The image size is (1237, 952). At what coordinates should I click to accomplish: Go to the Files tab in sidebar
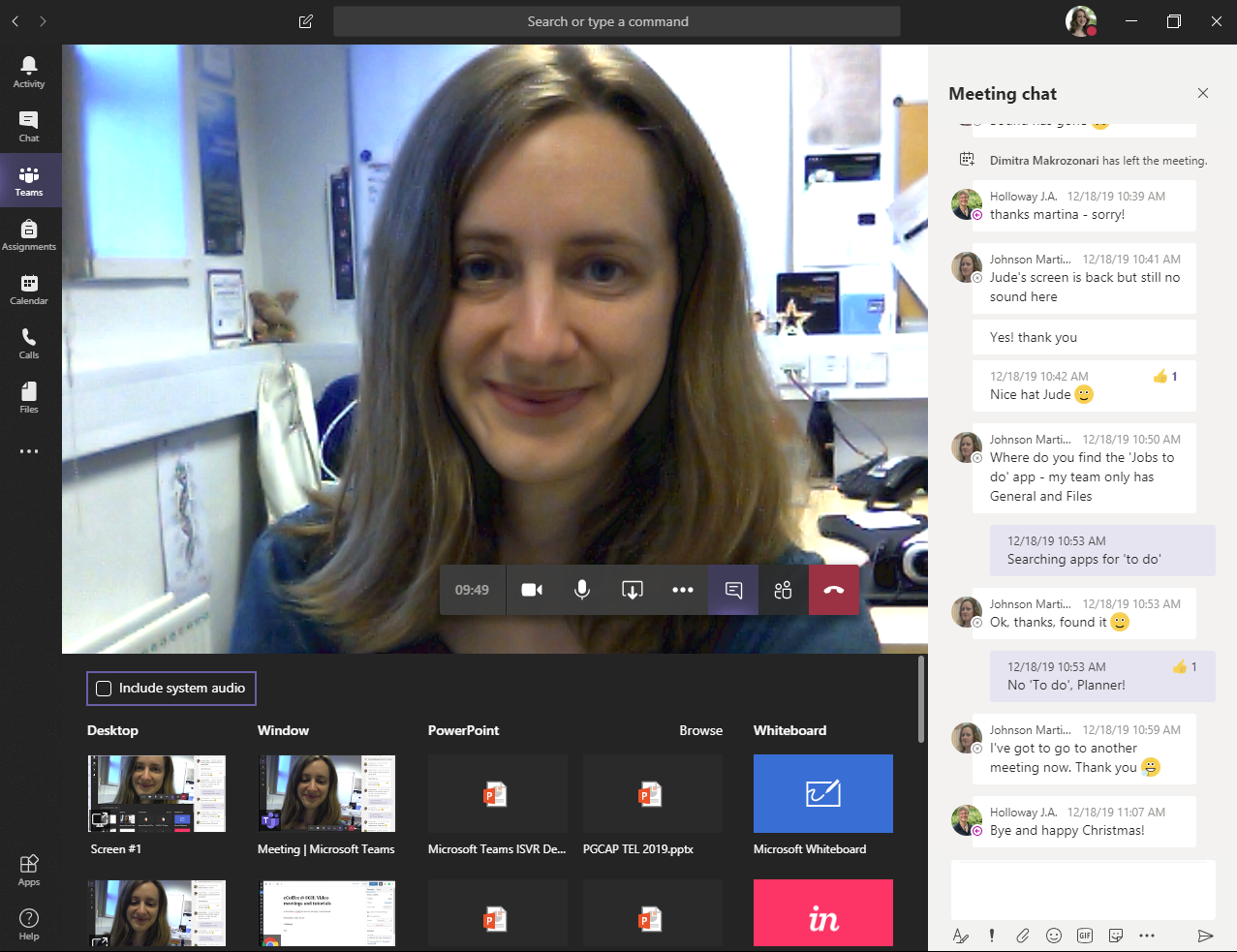click(29, 397)
